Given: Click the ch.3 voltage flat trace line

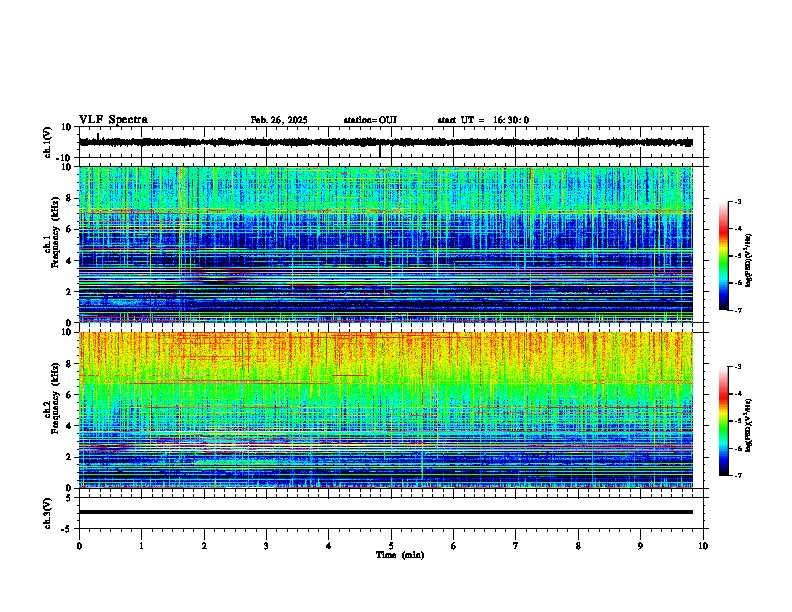Looking at the screenshot, I should coord(386,512).
